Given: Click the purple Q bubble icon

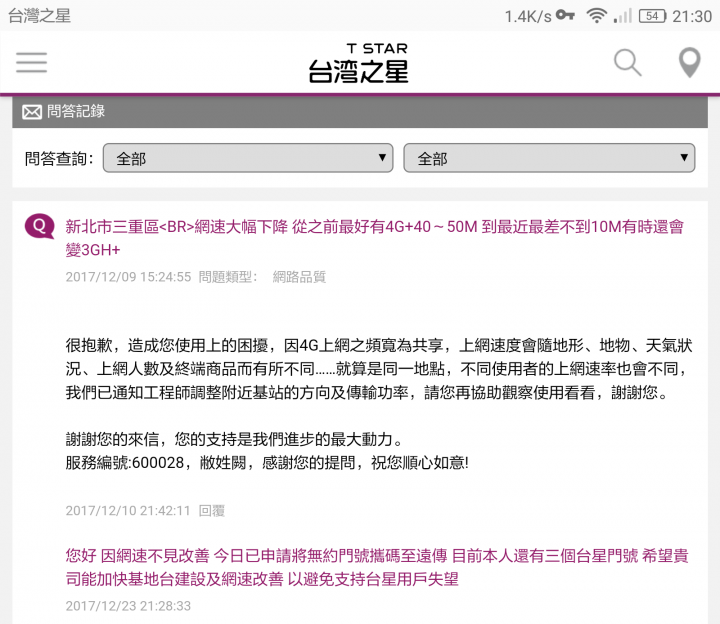Looking at the screenshot, I should 39,226.
